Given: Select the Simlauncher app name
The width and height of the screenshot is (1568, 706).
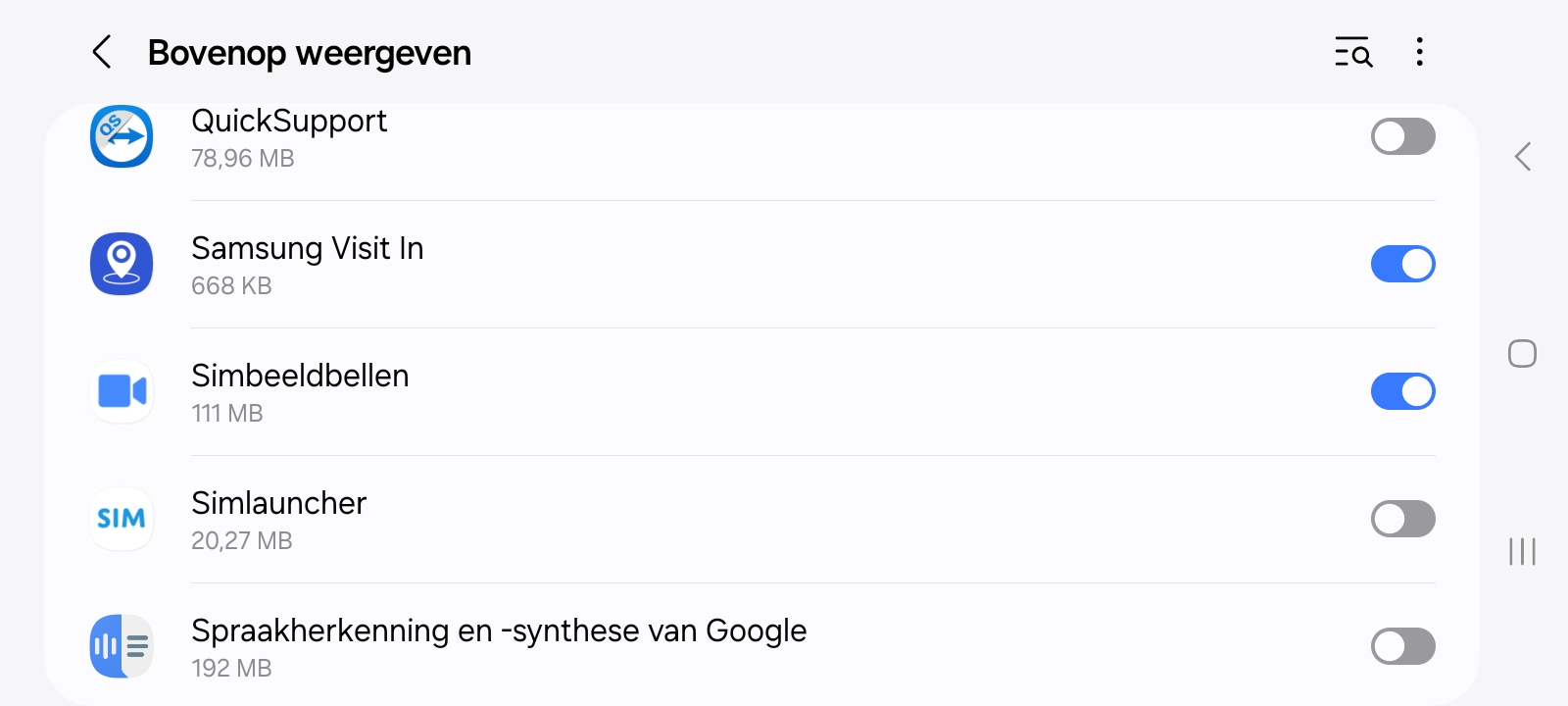Looking at the screenshot, I should tap(279, 503).
